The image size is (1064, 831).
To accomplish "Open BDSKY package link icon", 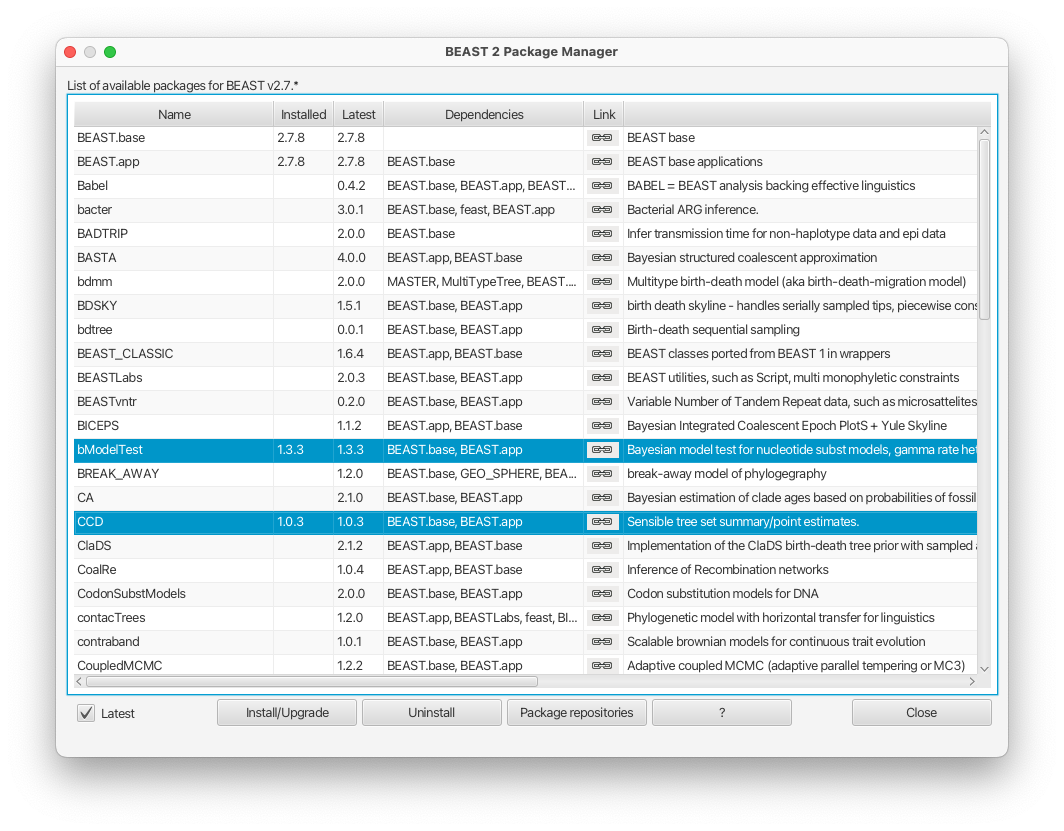I will [x=602, y=306].
